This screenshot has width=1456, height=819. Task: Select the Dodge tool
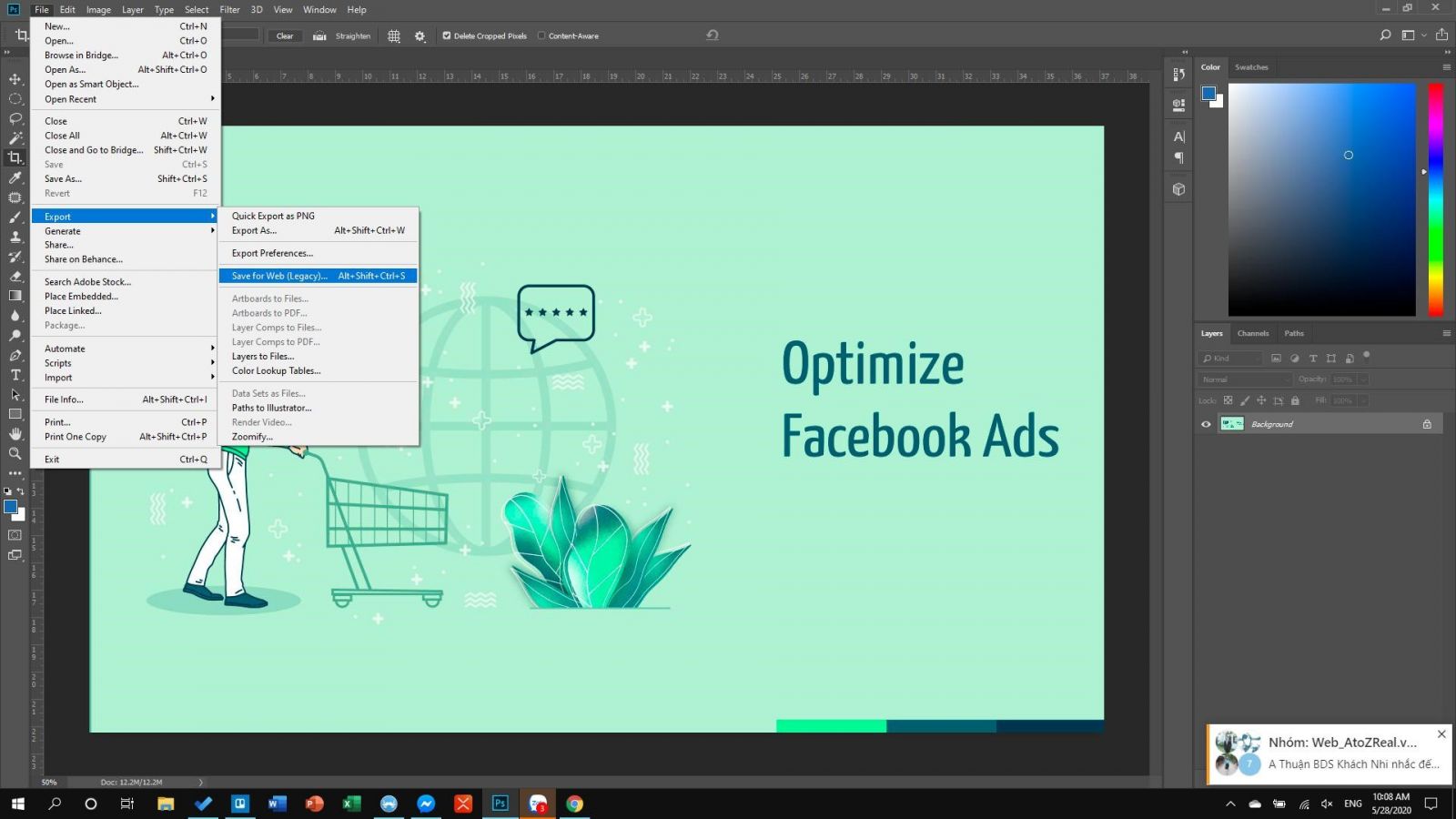tap(15, 336)
